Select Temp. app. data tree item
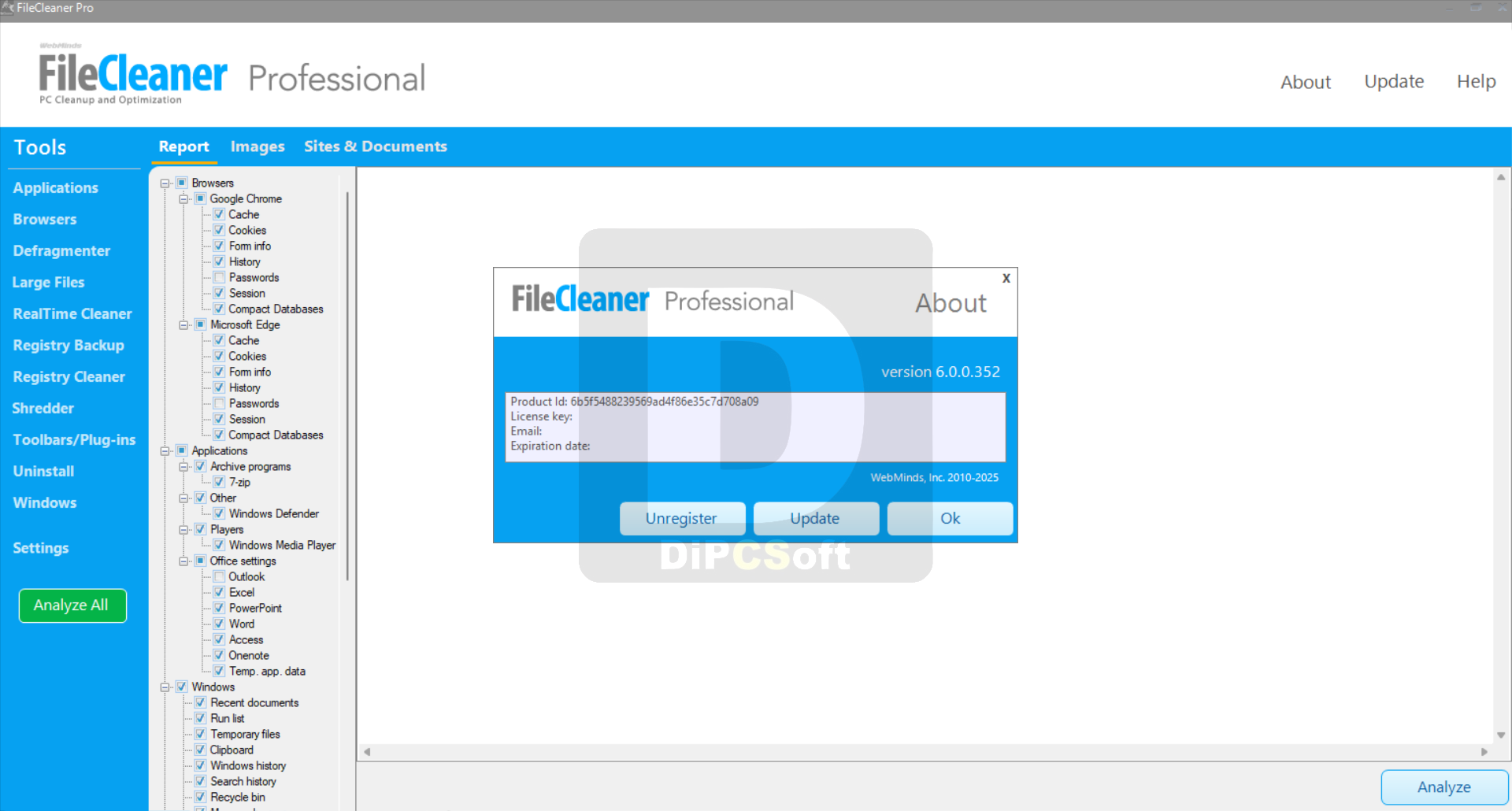The width and height of the screenshot is (1512, 811). 267,672
